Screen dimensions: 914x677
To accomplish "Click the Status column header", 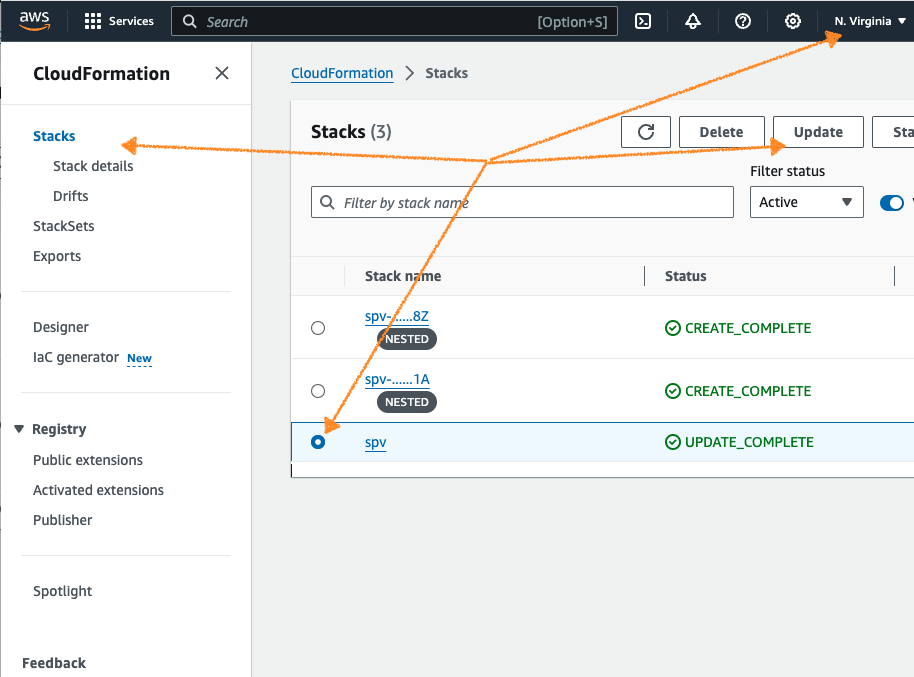I will tap(686, 276).
